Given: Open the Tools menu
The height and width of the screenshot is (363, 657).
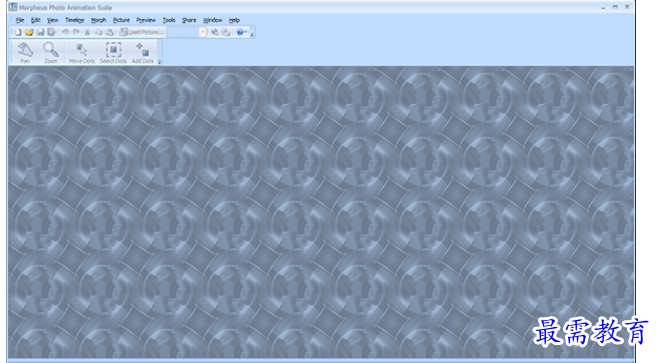Looking at the screenshot, I should pyautogui.click(x=169, y=20).
